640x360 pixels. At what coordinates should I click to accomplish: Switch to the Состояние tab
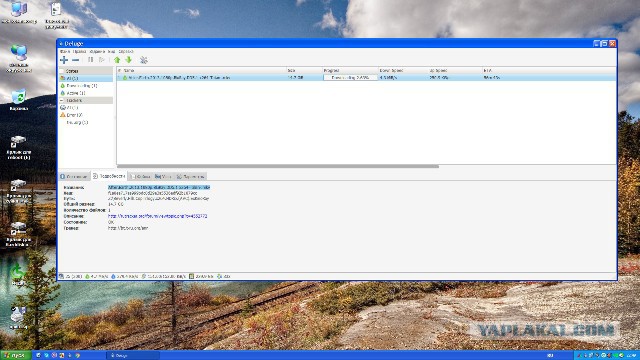(74, 176)
